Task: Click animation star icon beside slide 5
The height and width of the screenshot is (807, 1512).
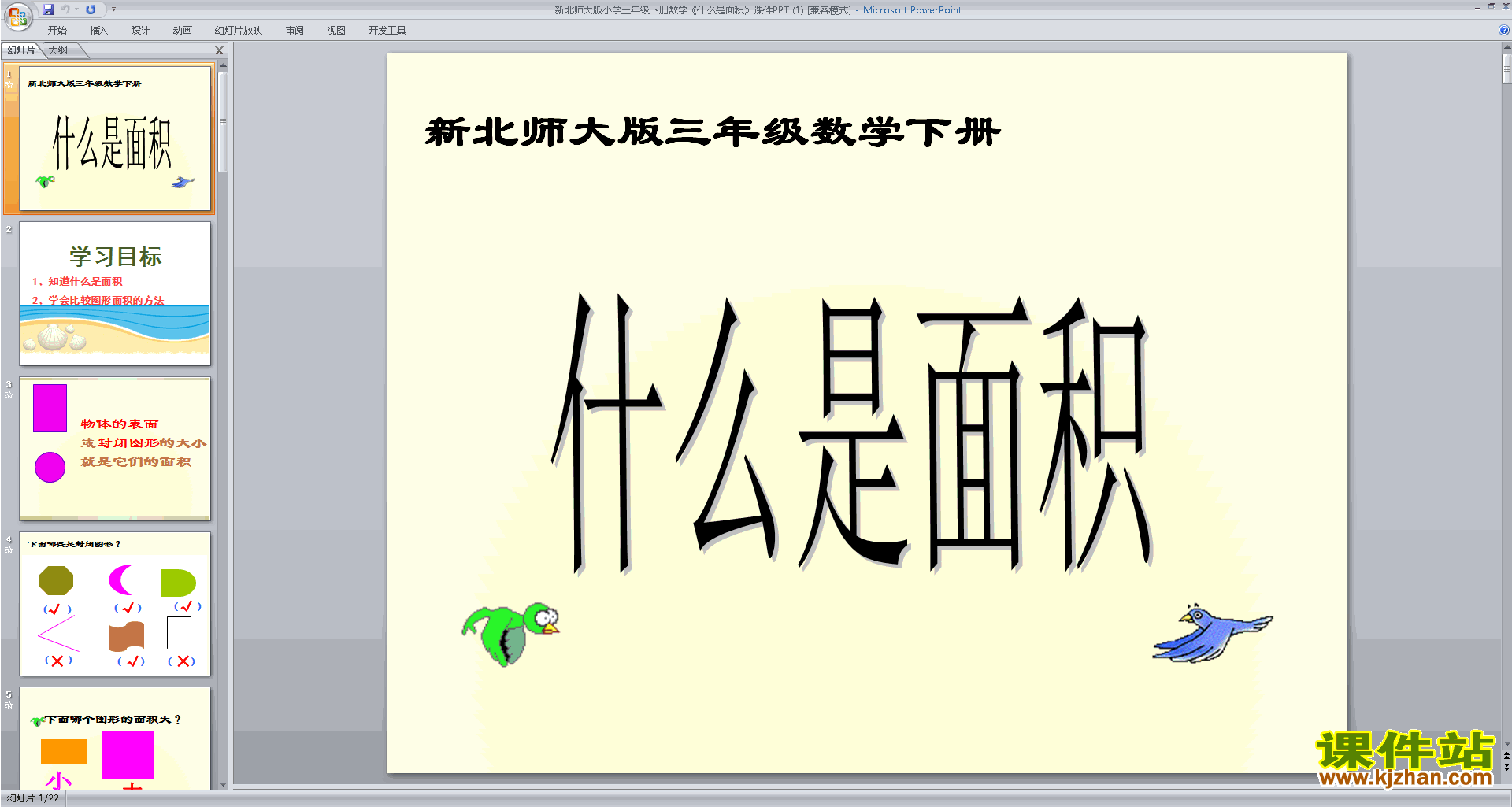Action: click(9, 705)
